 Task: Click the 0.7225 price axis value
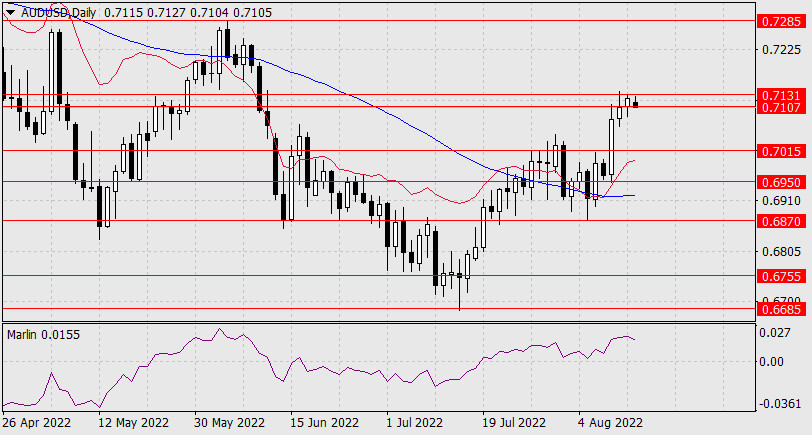(779, 49)
